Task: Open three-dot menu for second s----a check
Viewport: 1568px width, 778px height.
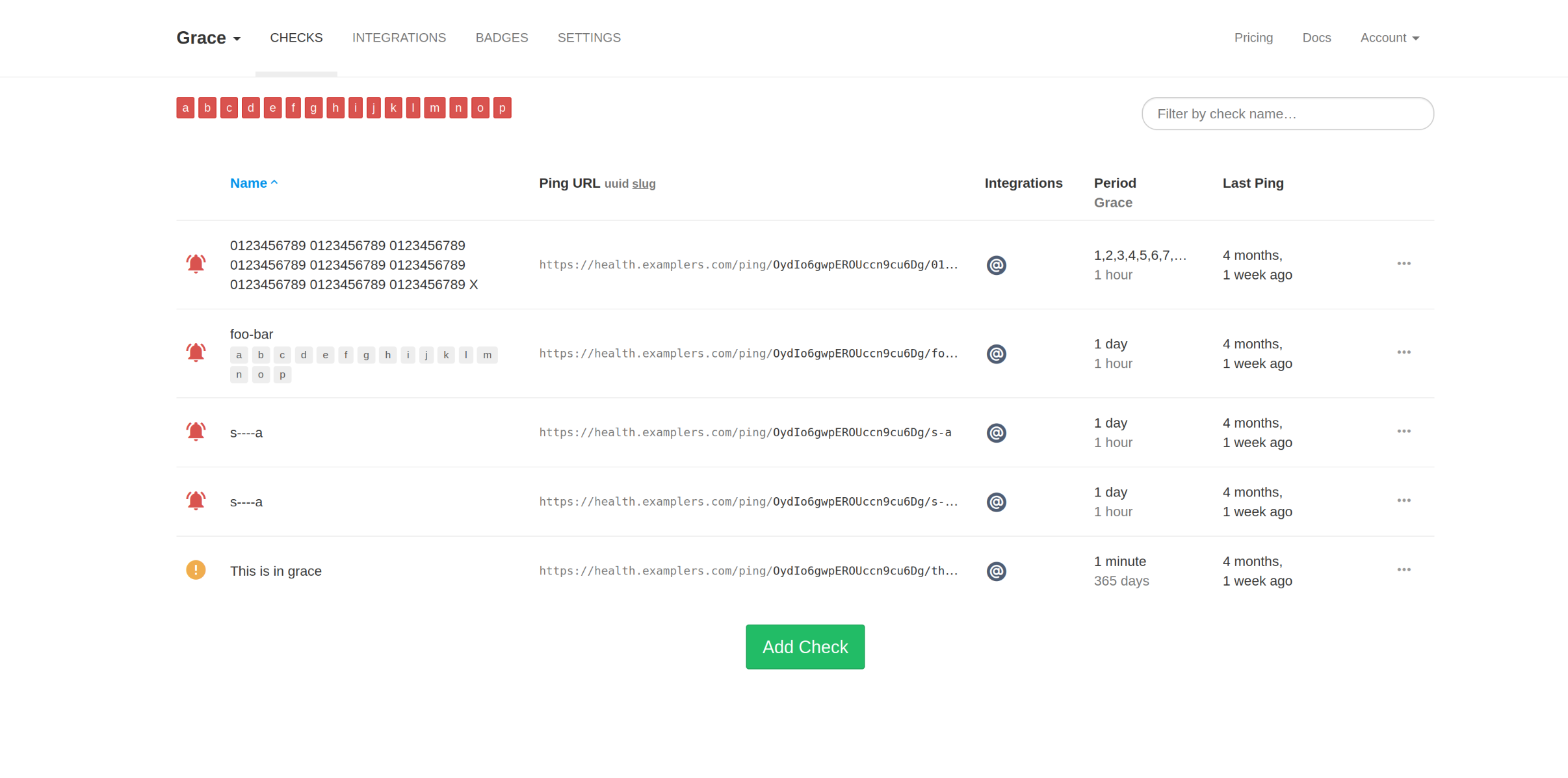Action: 1404,500
